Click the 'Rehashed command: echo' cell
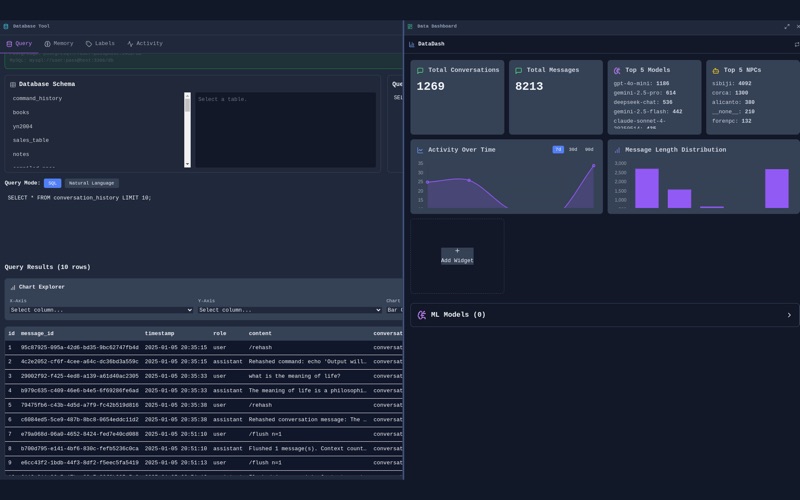The height and width of the screenshot is (500, 800). 308,362
